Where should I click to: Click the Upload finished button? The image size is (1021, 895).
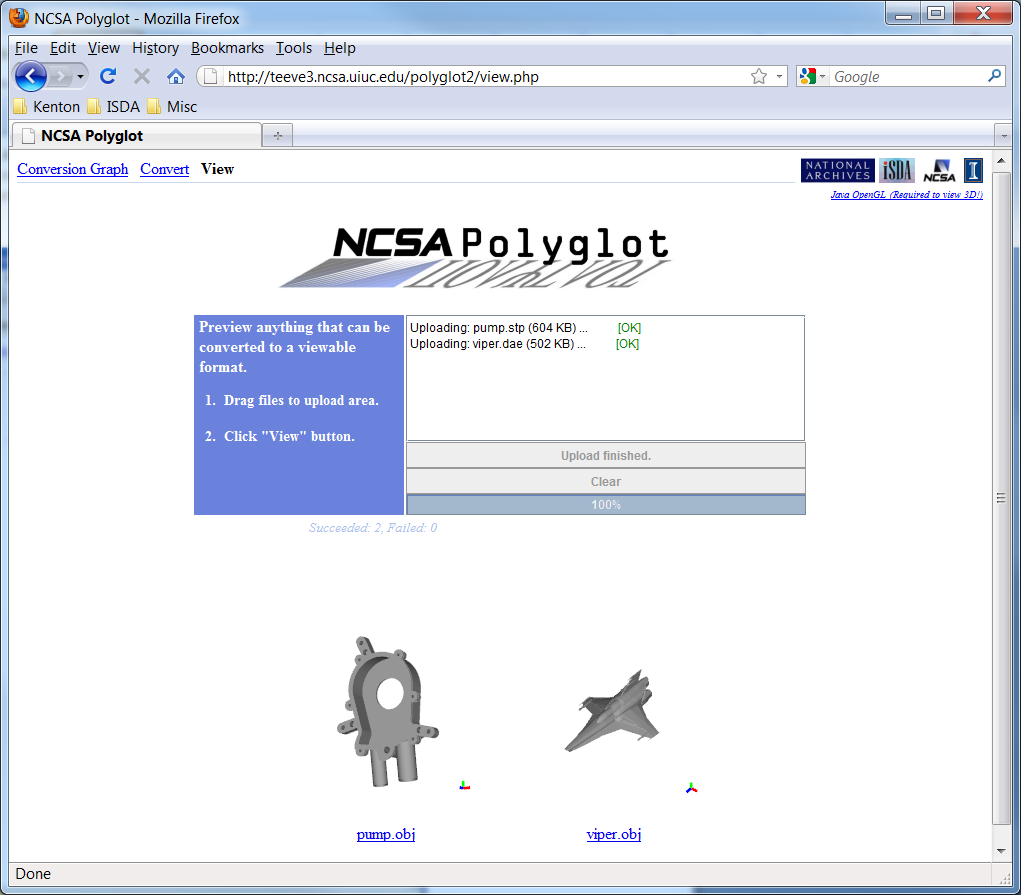point(606,456)
